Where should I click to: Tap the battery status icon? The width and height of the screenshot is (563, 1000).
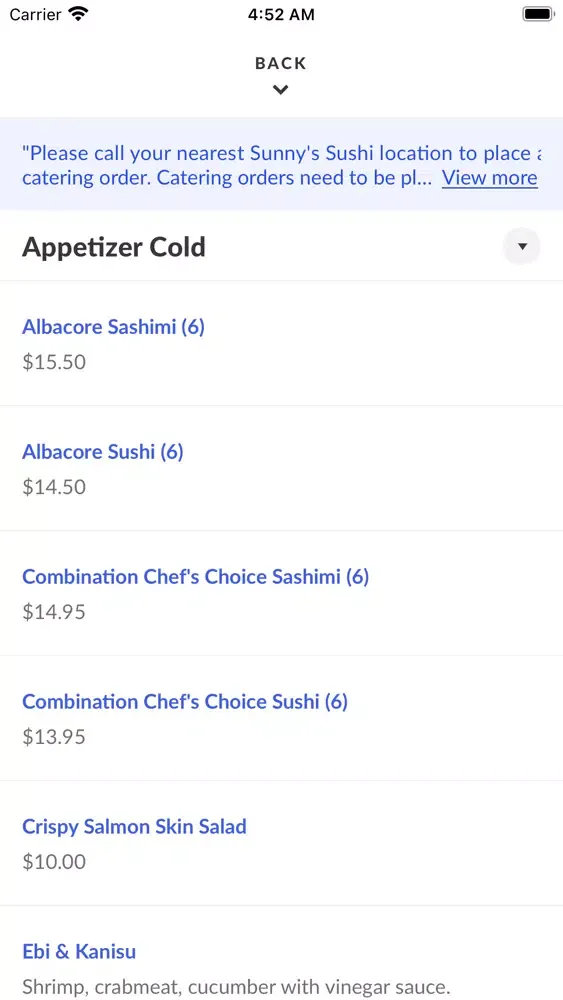click(538, 14)
